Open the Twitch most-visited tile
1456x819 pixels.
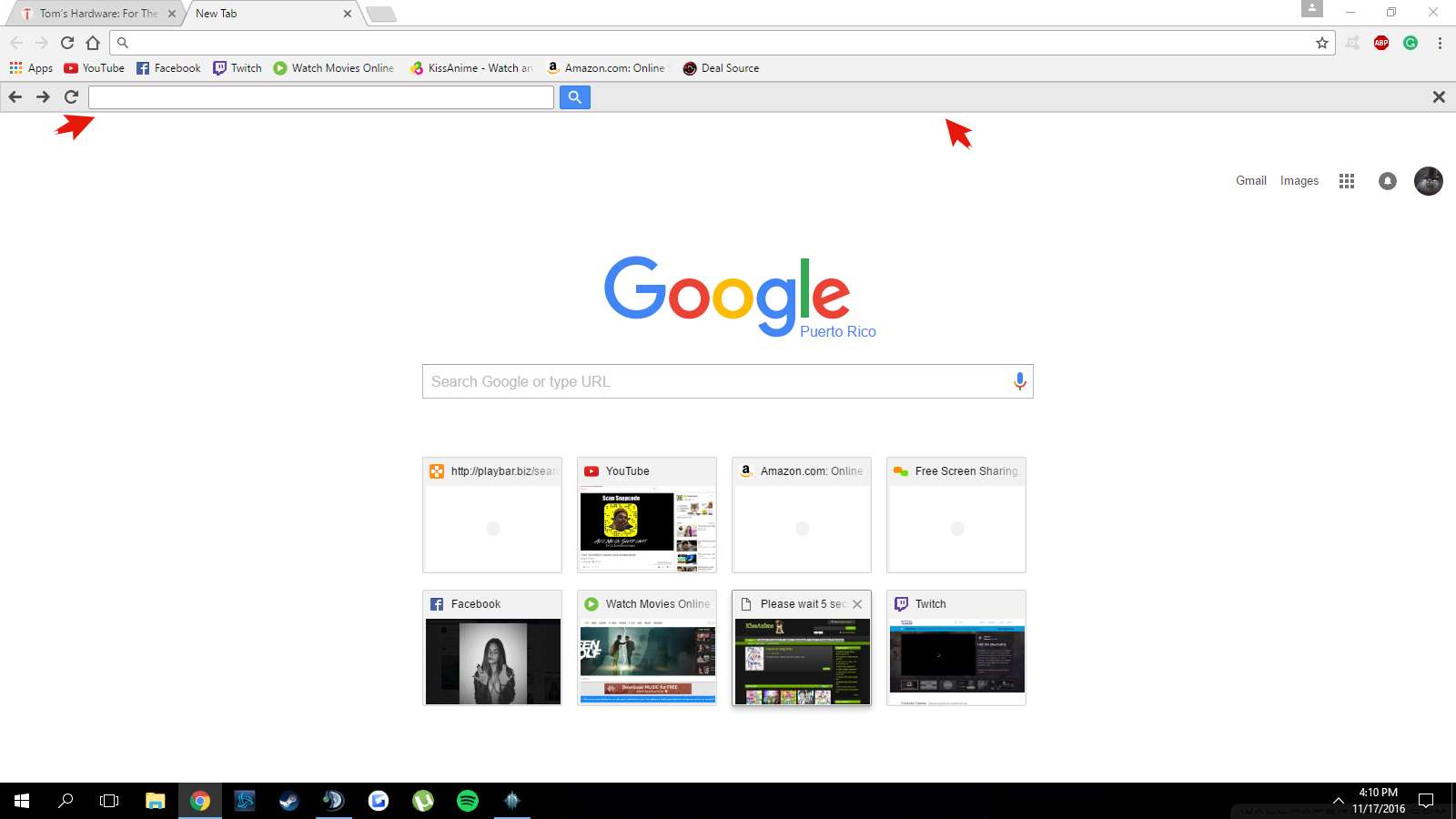click(956, 648)
